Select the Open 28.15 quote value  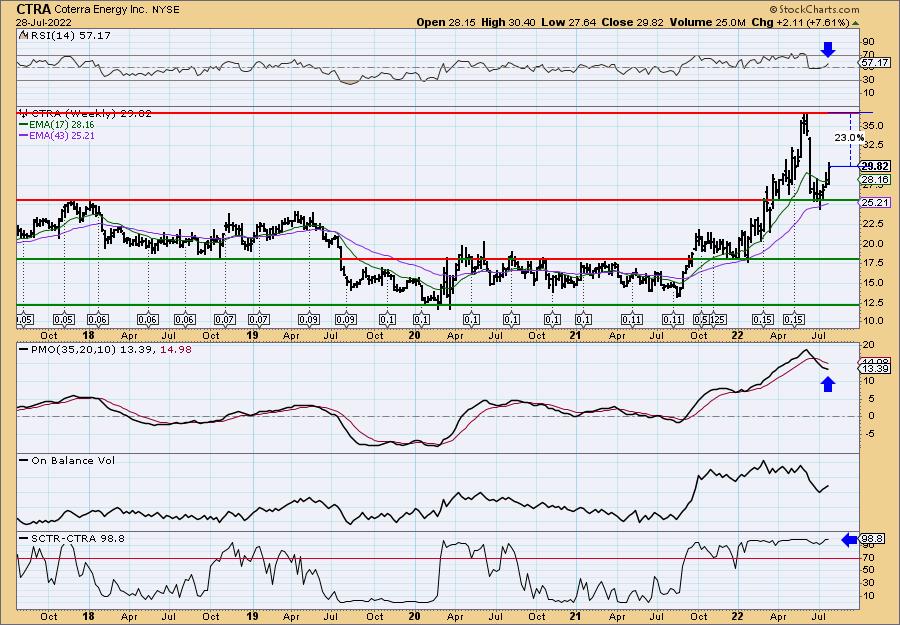(445, 22)
